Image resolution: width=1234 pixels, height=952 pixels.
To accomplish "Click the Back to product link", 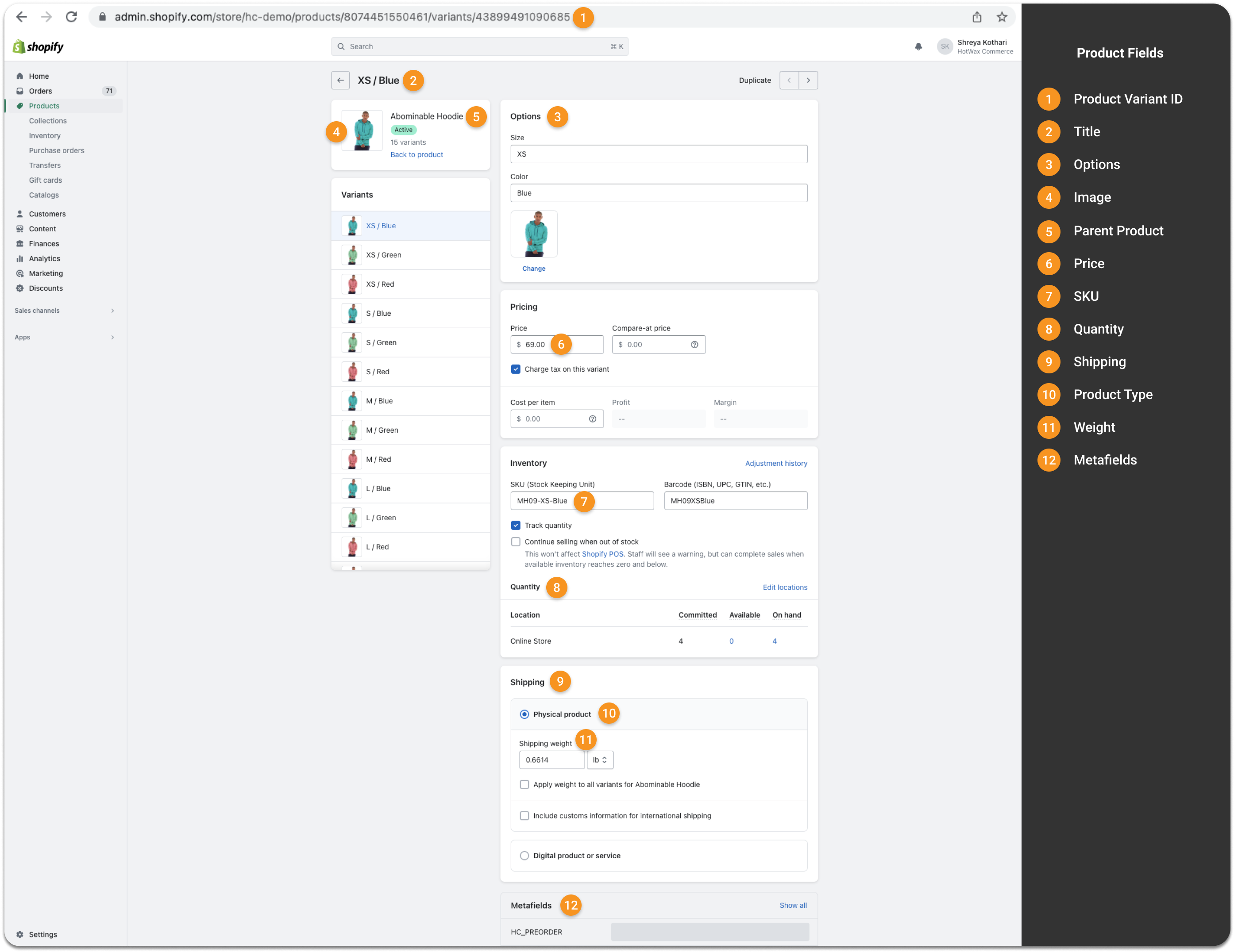I will [416, 155].
